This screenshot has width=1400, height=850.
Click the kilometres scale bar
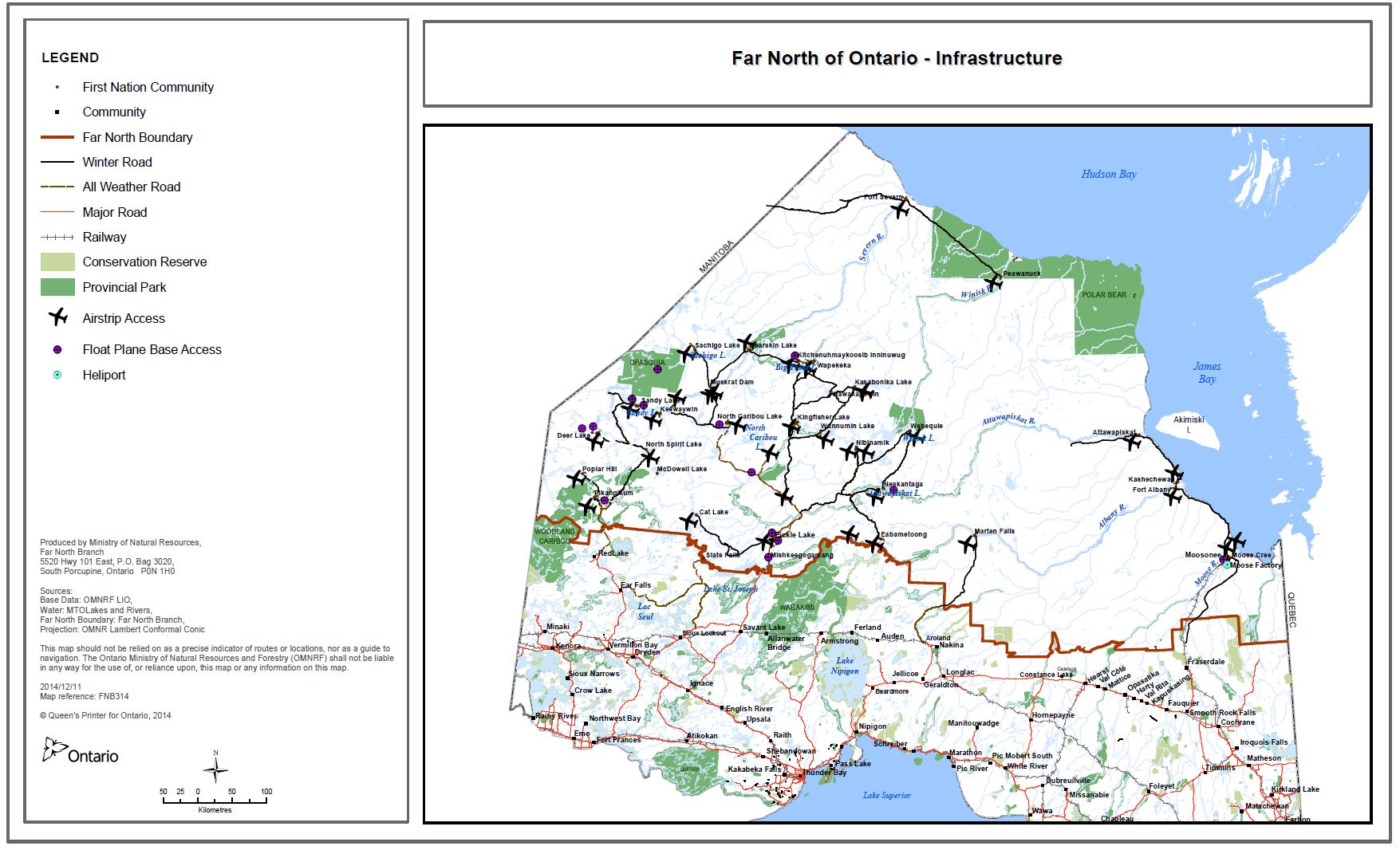215,800
